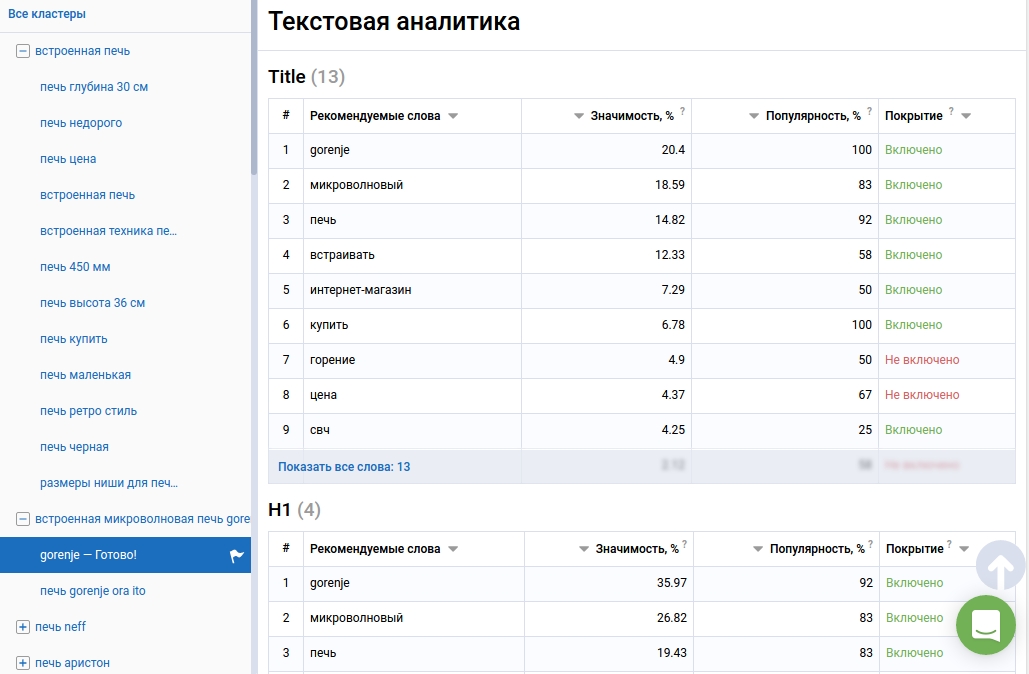Sort Title table by 'Покрытие' arrow
Screen dimensions: 1029x674
(x=966, y=116)
